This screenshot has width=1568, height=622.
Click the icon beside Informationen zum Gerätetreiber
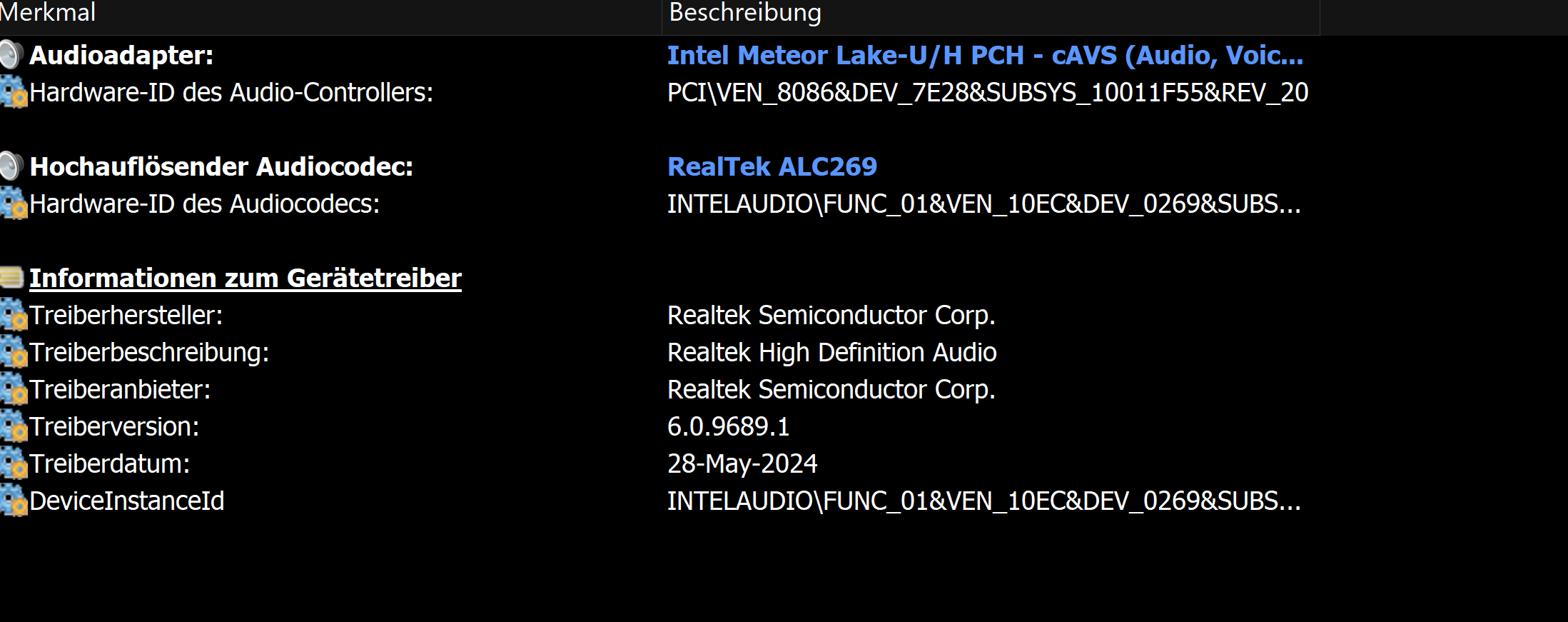[x=11, y=278]
